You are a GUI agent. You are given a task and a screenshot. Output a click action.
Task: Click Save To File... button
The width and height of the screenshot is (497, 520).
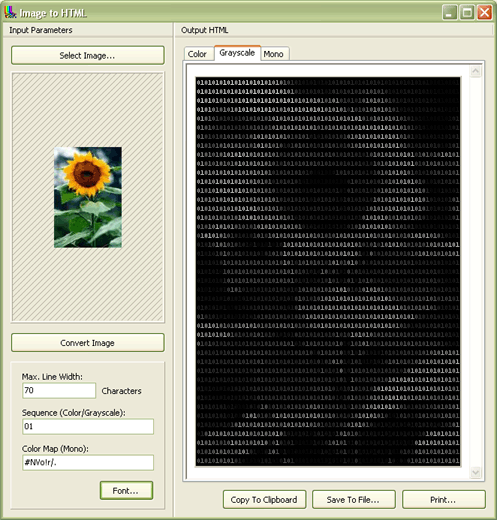click(354, 499)
